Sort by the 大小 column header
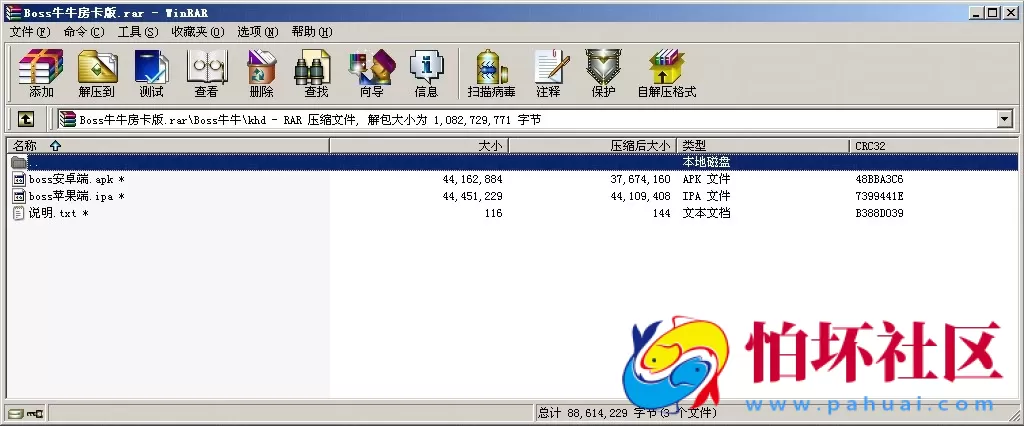 (419, 146)
